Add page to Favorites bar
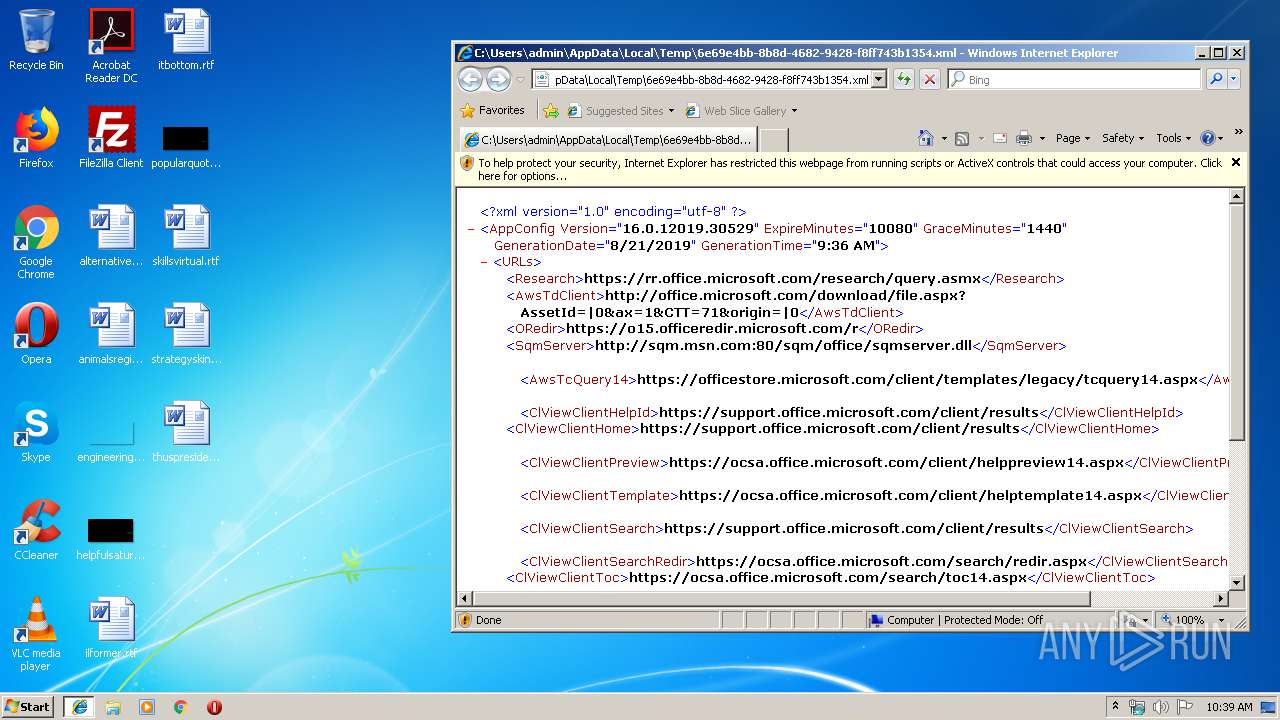 (550, 111)
